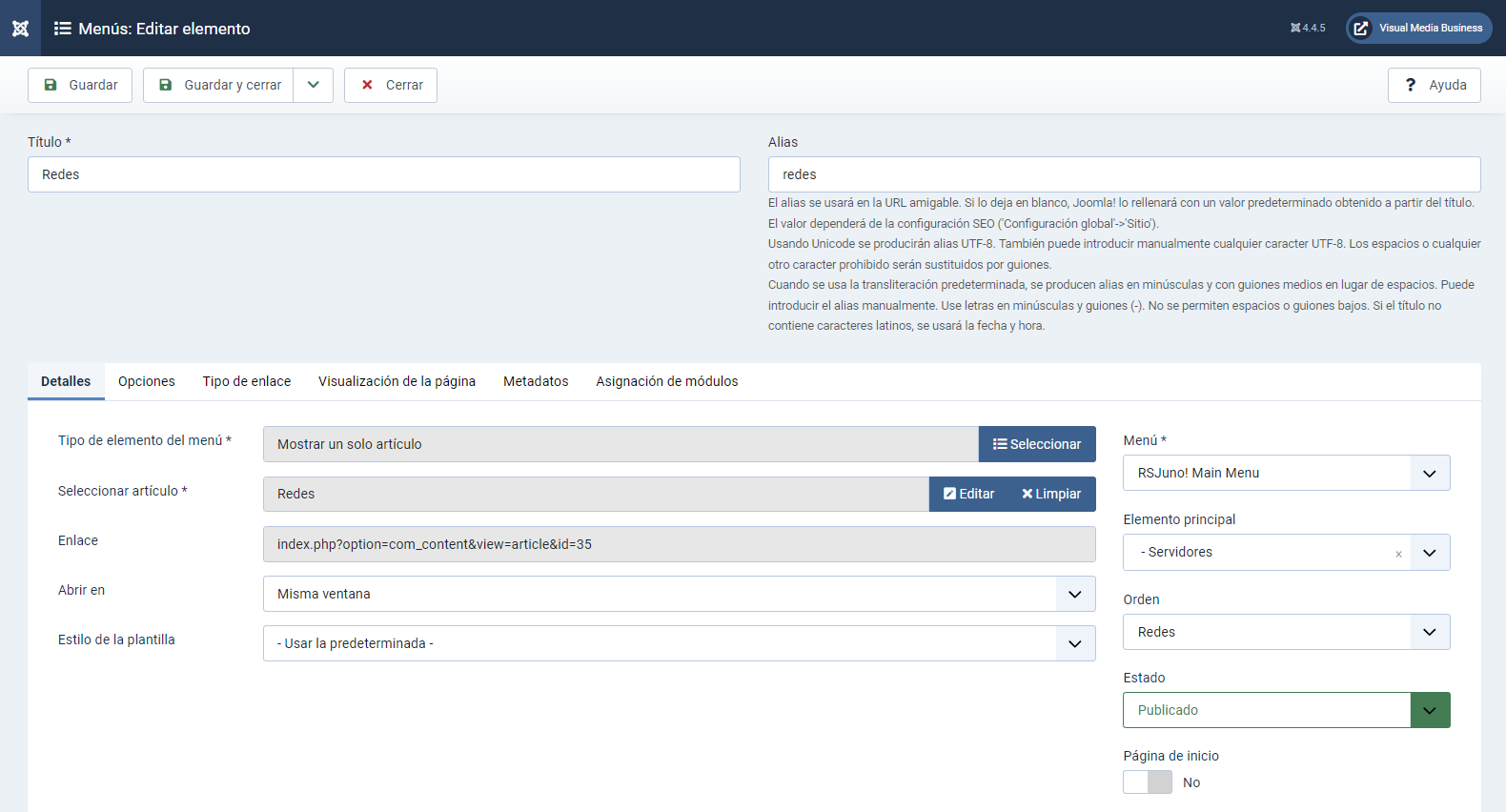Clear the Servidores parent selection x

(x=1398, y=554)
